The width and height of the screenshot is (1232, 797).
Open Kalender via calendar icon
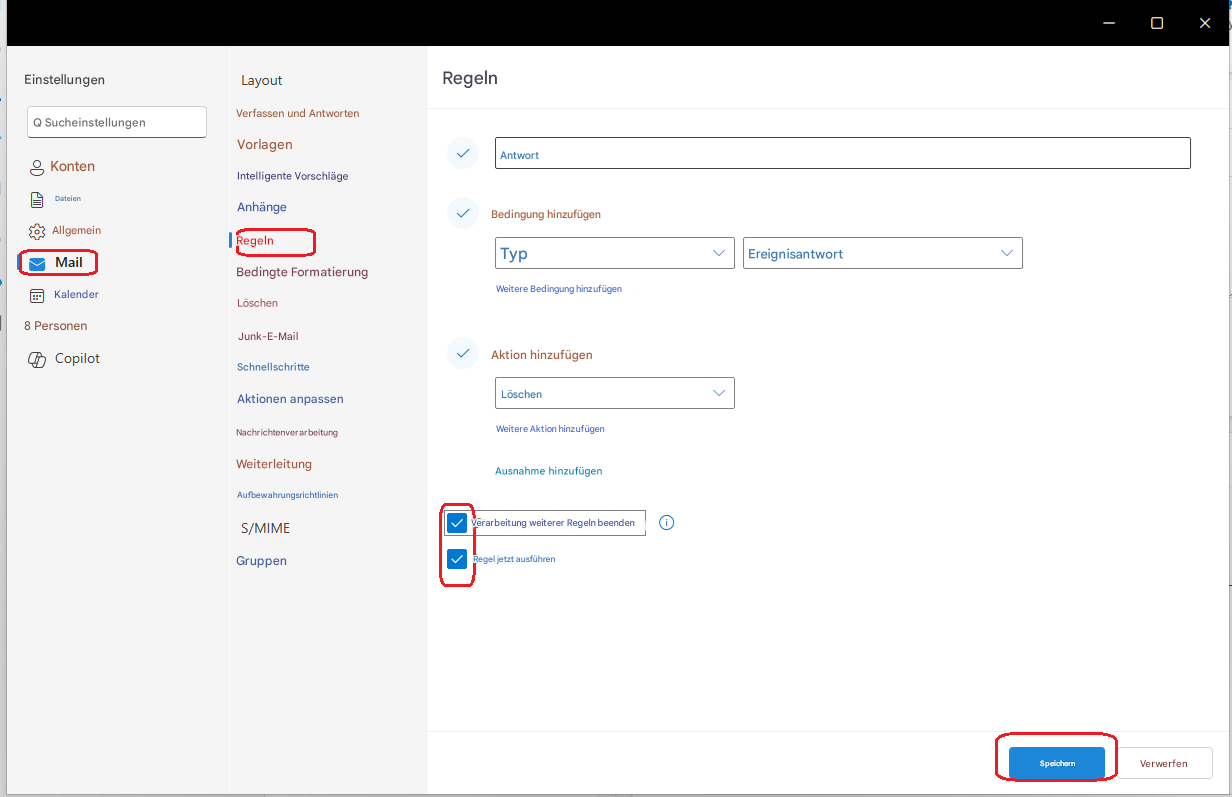pyautogui.click(x=37, y=295)
